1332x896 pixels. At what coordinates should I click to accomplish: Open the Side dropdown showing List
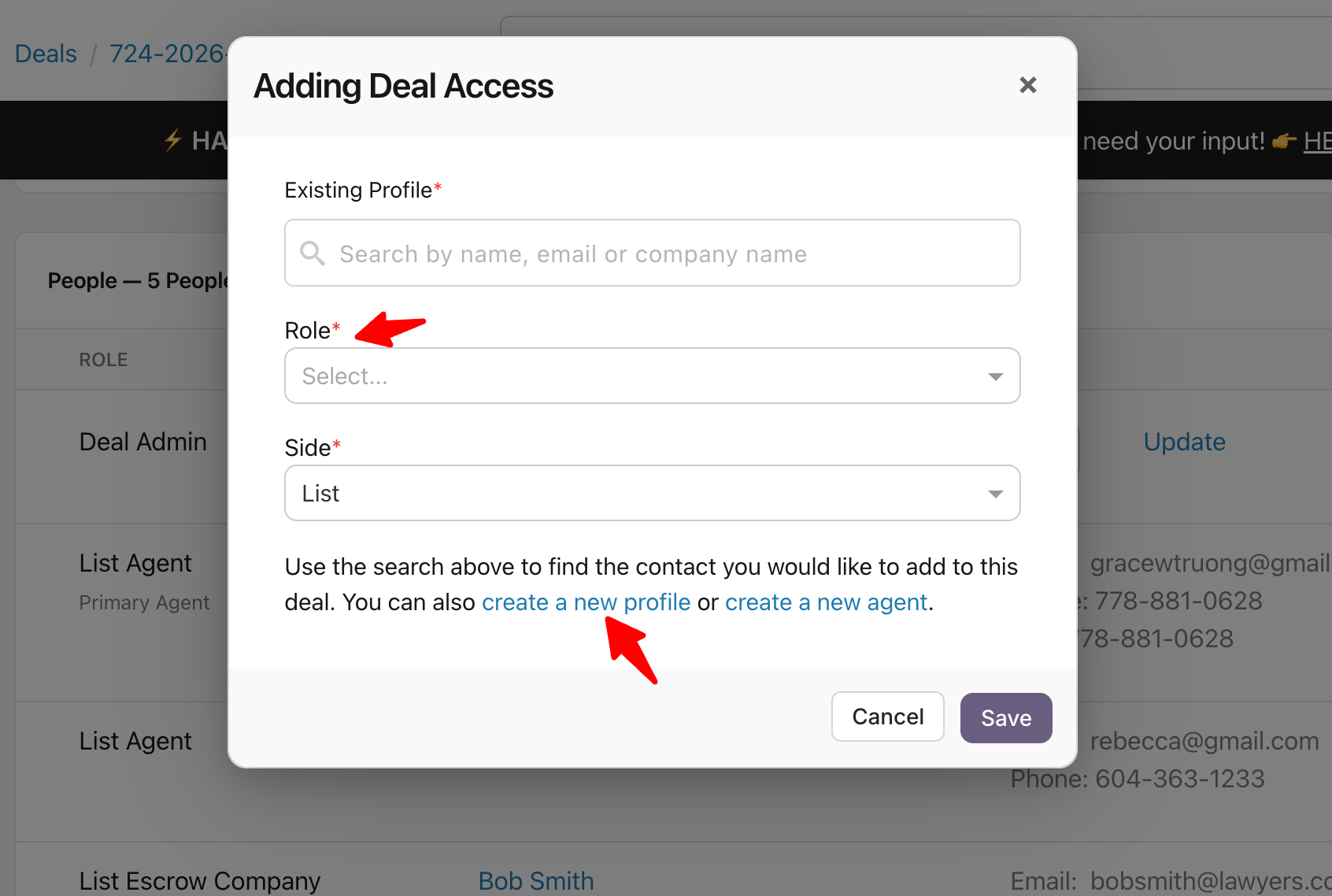[652, 493]
